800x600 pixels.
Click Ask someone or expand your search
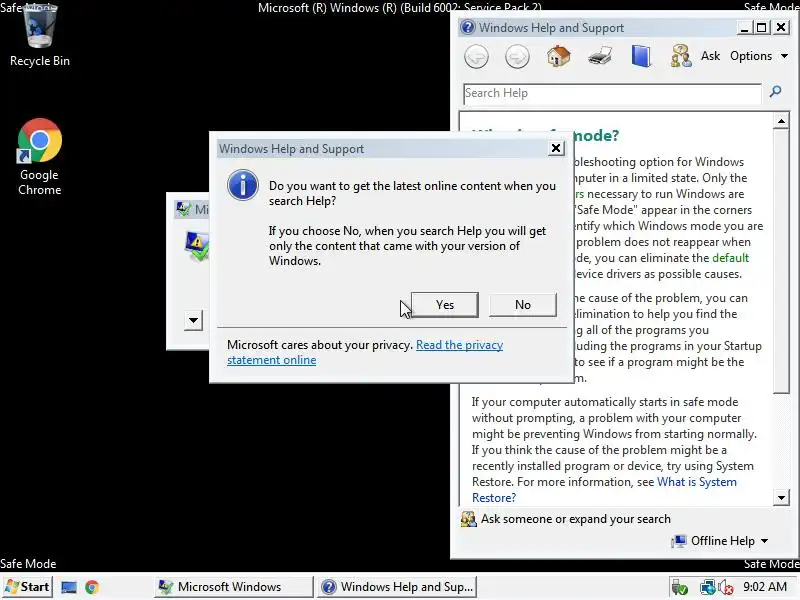click(576, 519)
